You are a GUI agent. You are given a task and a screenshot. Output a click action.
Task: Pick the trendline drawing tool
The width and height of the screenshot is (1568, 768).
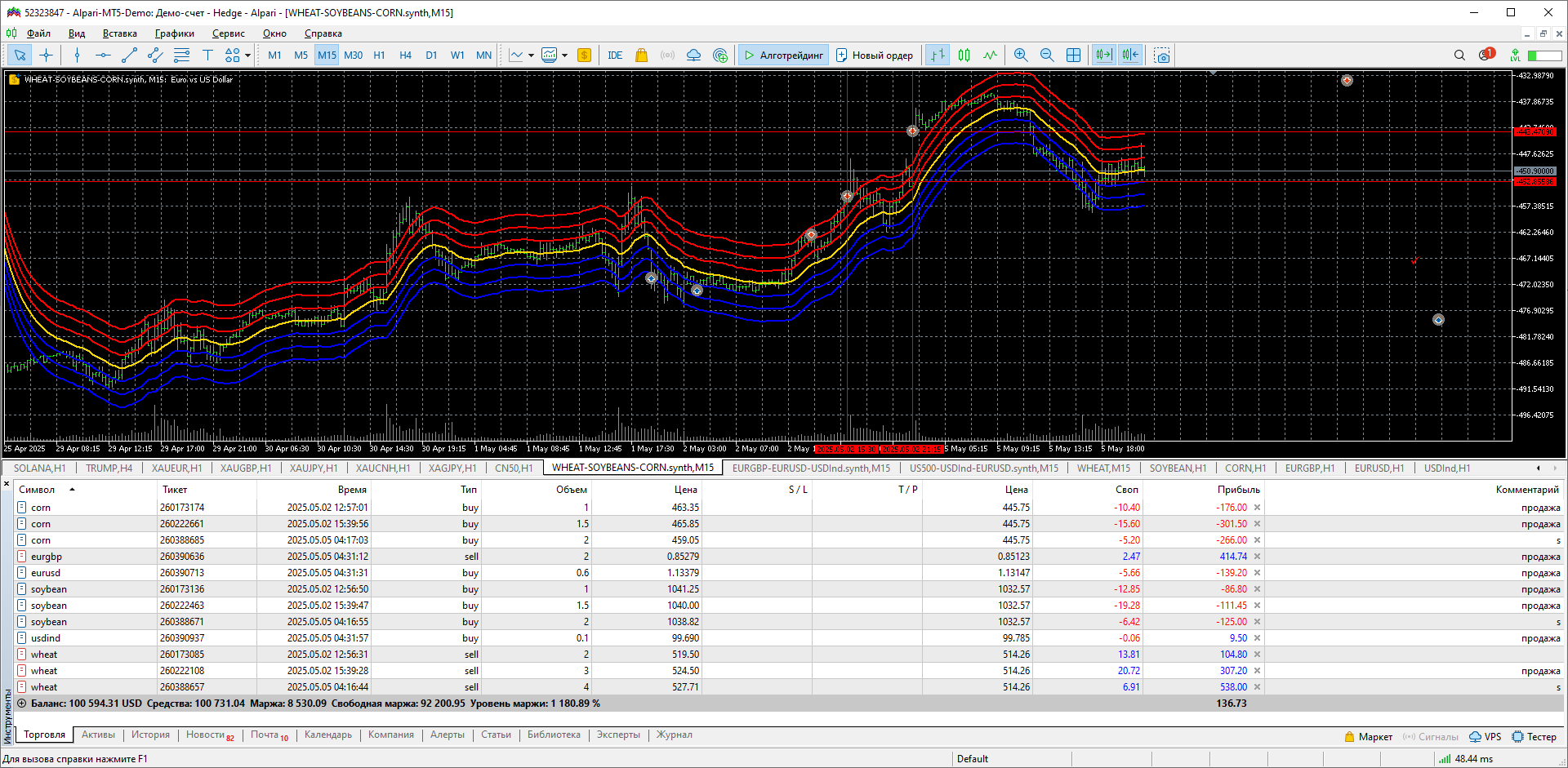(129, 55)
